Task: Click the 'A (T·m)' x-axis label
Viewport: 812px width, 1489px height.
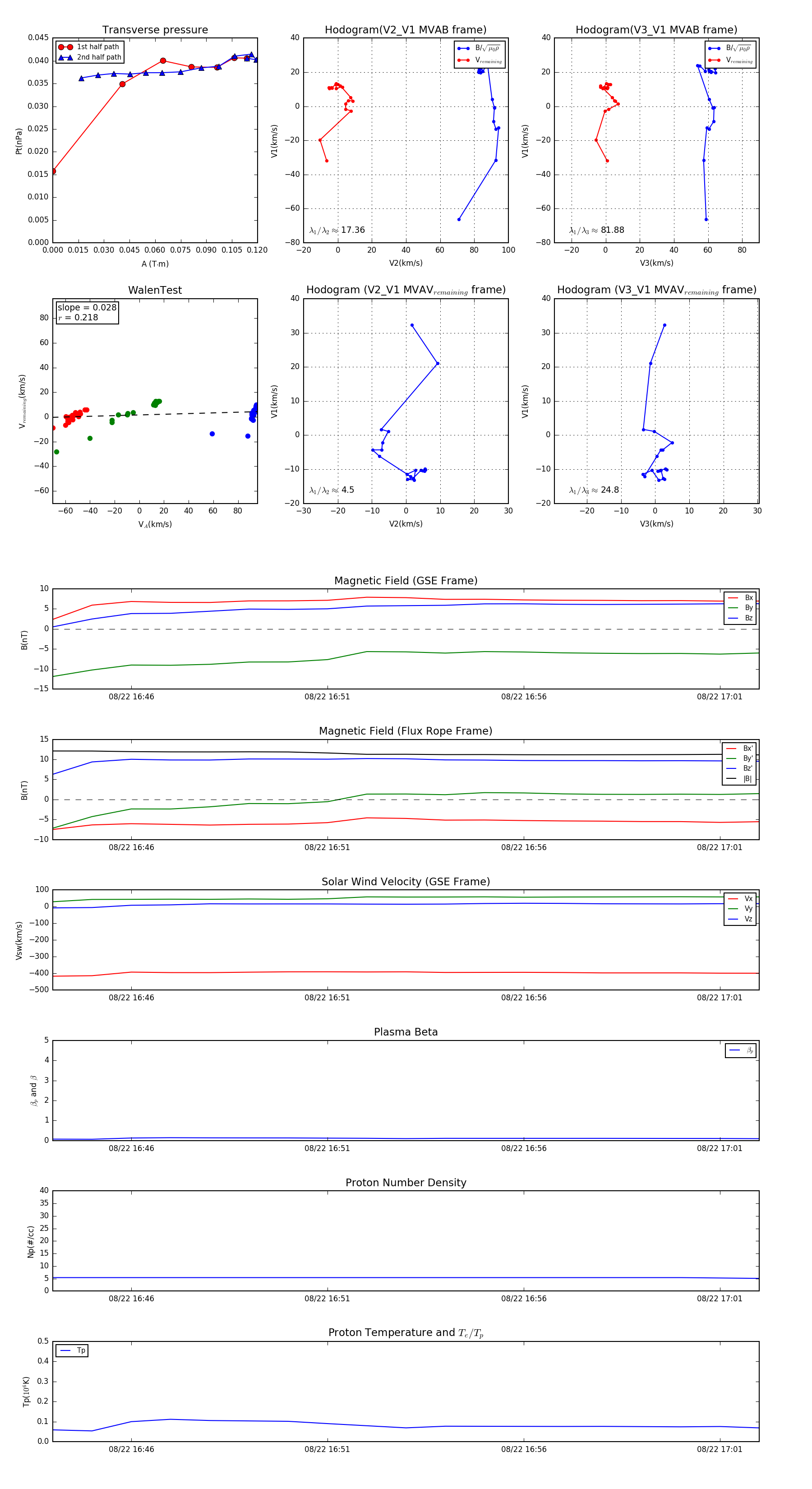Action: [x=155, y=264]
